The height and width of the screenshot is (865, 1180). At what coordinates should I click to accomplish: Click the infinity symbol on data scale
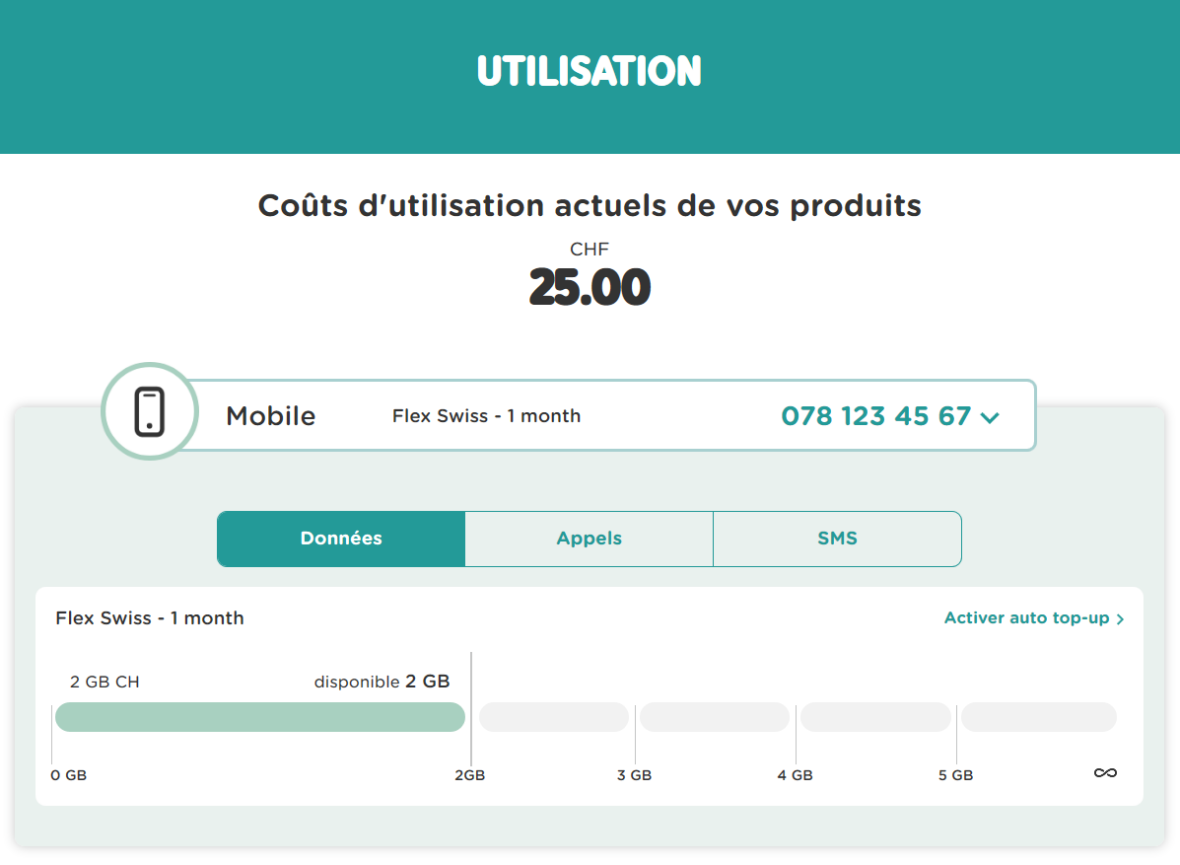(1105, 773)
